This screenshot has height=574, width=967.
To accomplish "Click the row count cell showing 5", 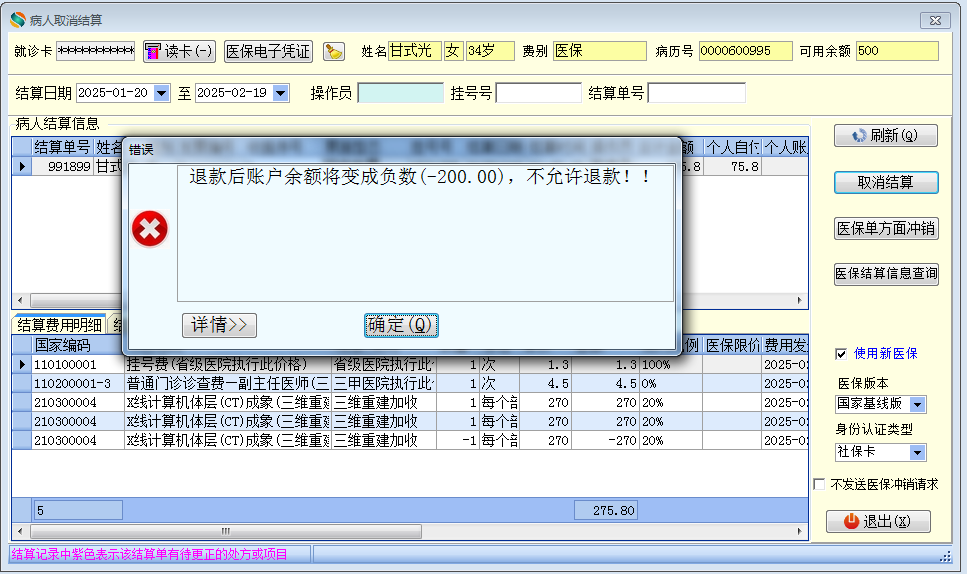I will point(78,510).
